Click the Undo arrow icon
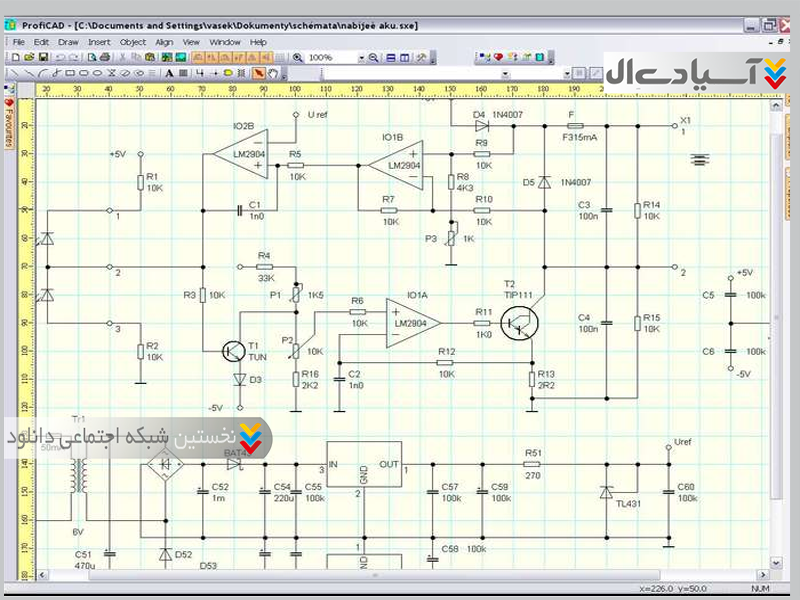Screen dimensions: 800x600 click(x=58, y=58)
